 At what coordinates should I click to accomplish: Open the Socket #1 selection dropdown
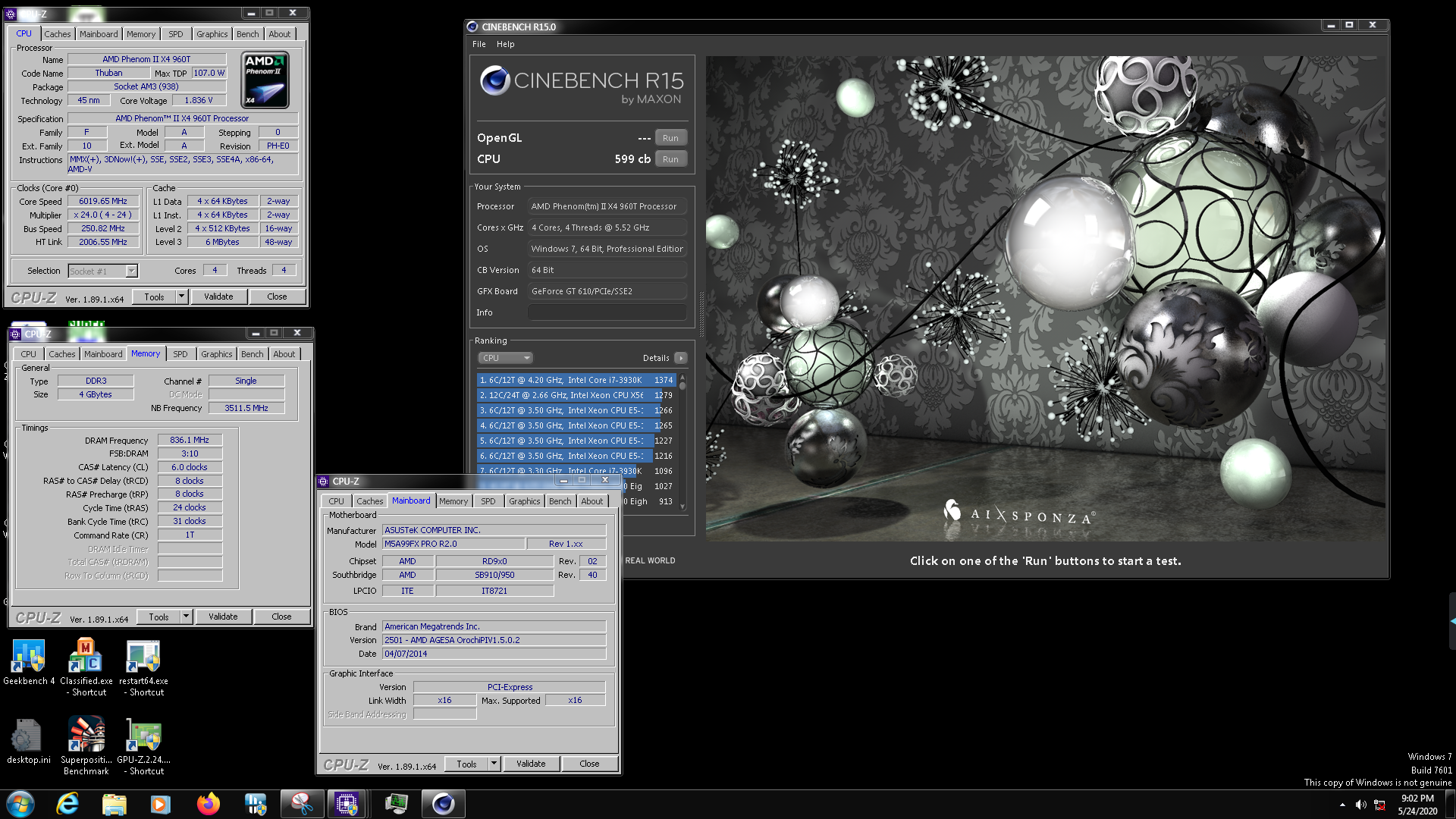point(131,271)
